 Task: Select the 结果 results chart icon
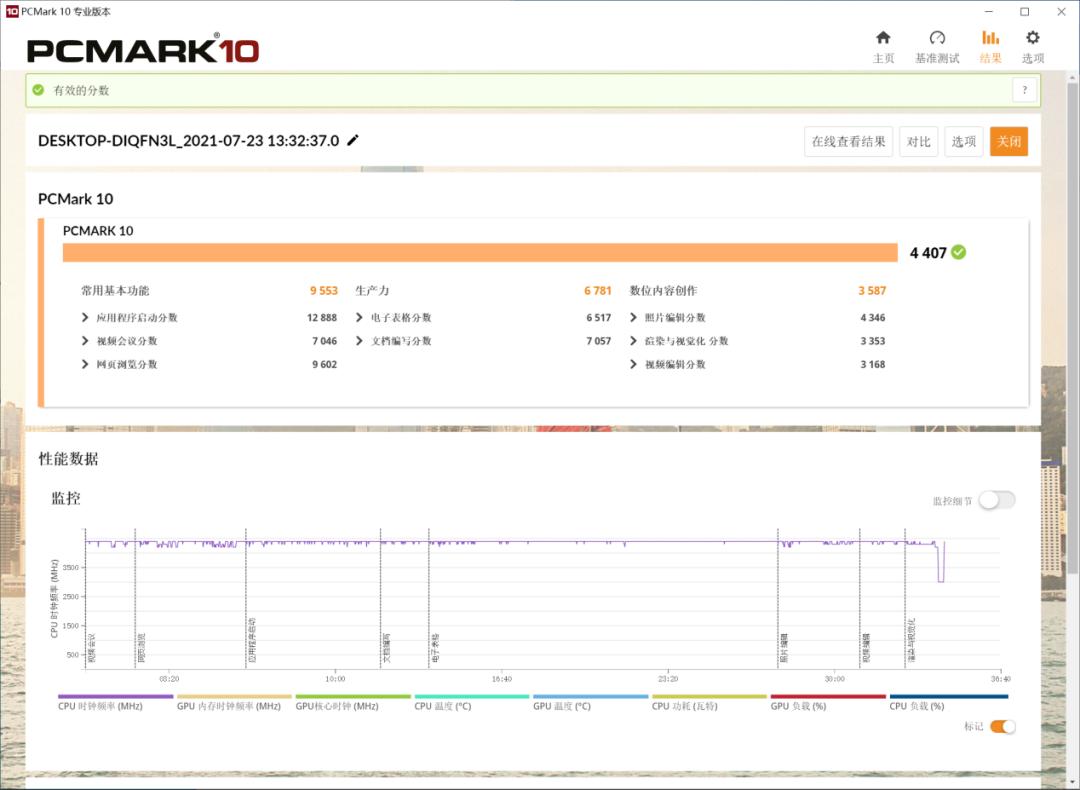tap(990, 38)
